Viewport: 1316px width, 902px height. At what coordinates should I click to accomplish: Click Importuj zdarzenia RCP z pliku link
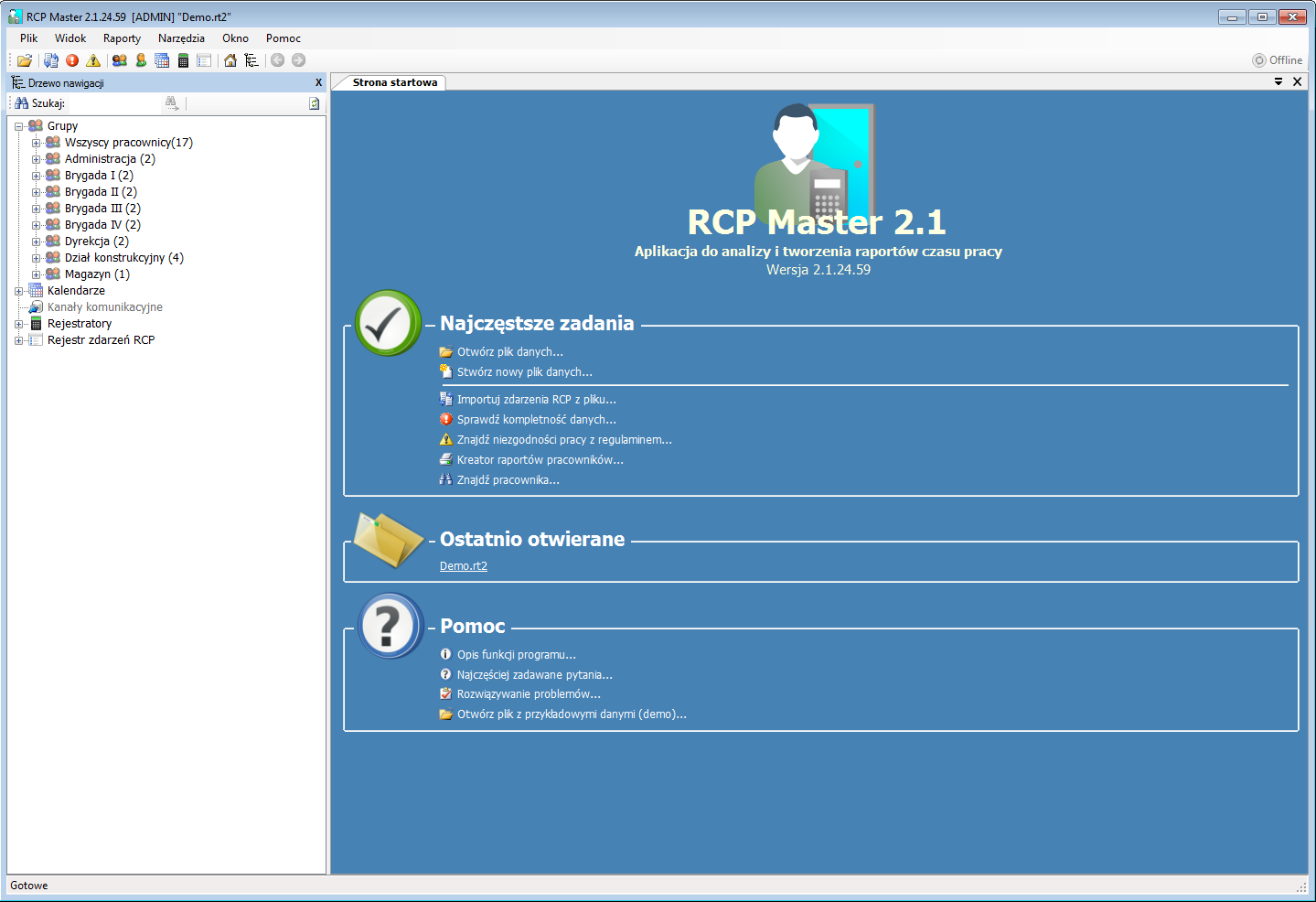[x=537, y=400]
